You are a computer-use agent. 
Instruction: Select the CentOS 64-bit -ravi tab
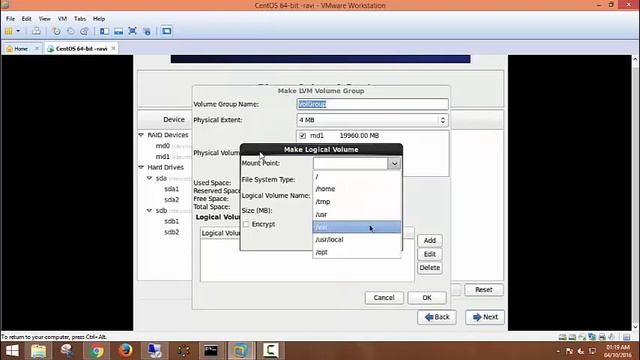(x=78, y=49)
